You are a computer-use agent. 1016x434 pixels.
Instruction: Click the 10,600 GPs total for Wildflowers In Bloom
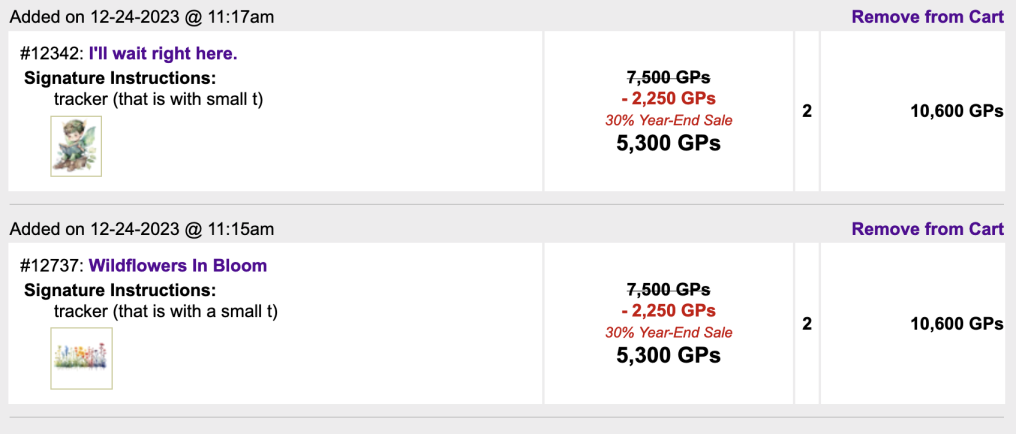[957, 324]
